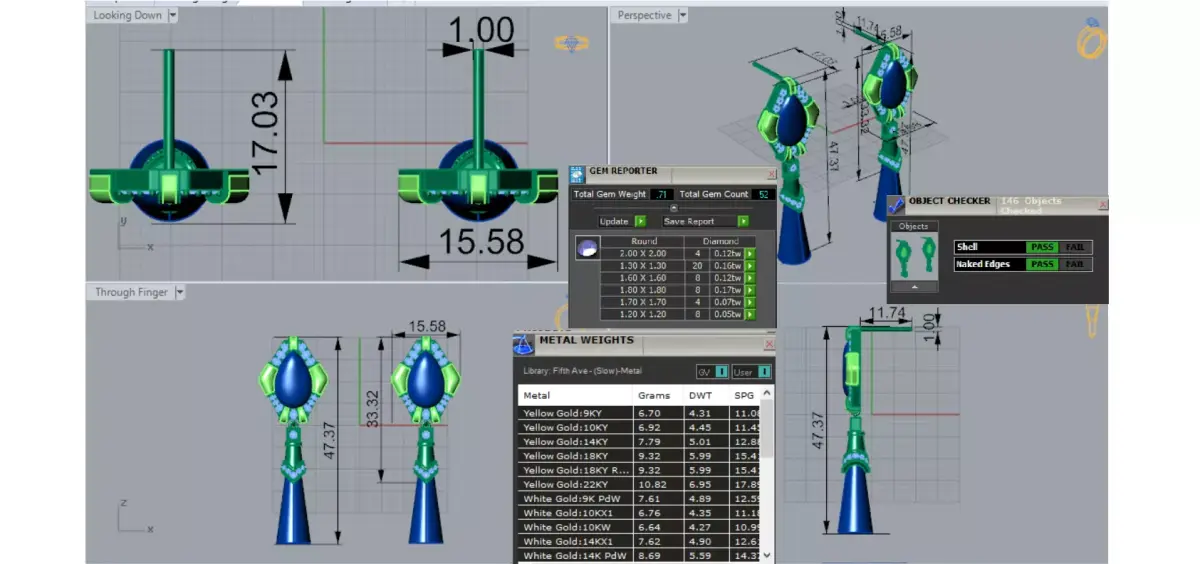
Task: Collapse the Objects preview in Object Checker
Action: coord(914,286)
